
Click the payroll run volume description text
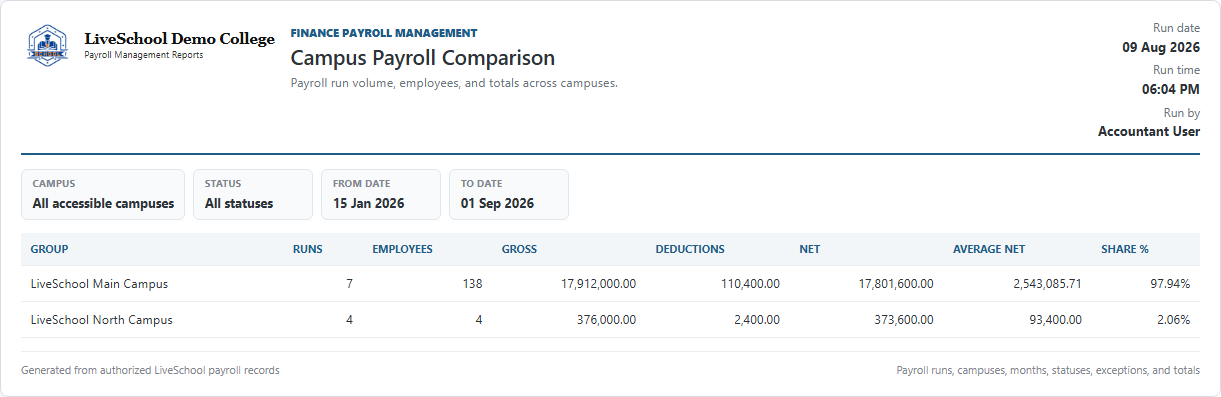pos(454,83)
